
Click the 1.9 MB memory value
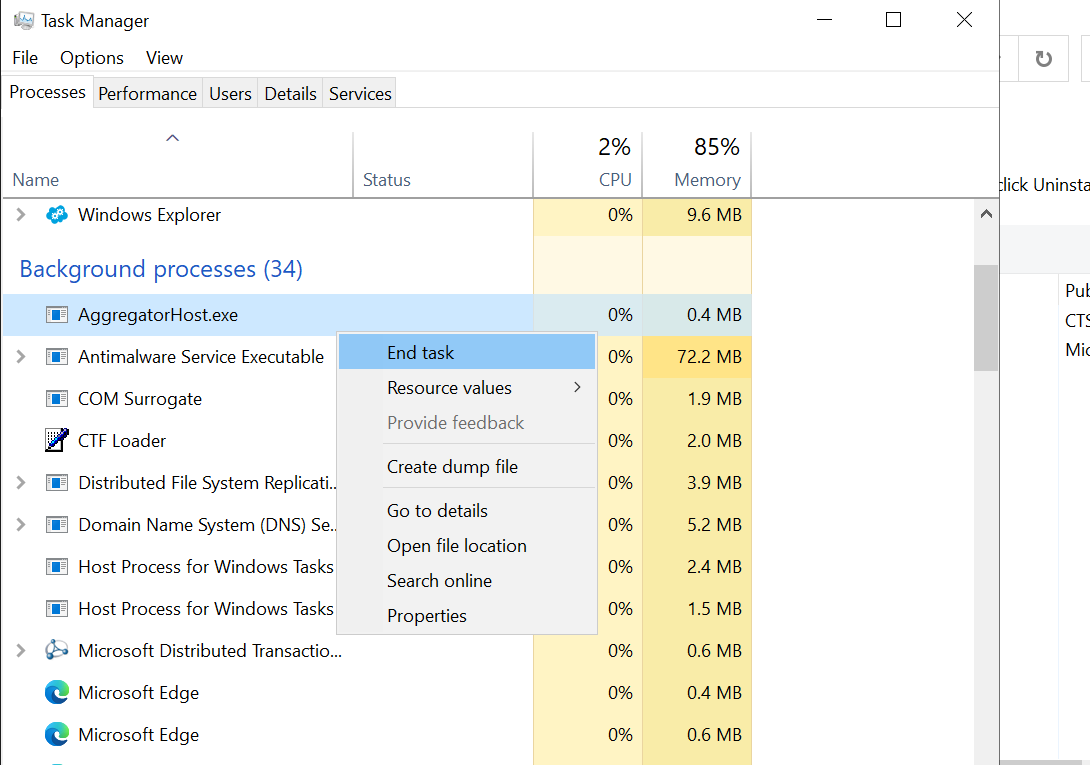[x=714, y=398]
